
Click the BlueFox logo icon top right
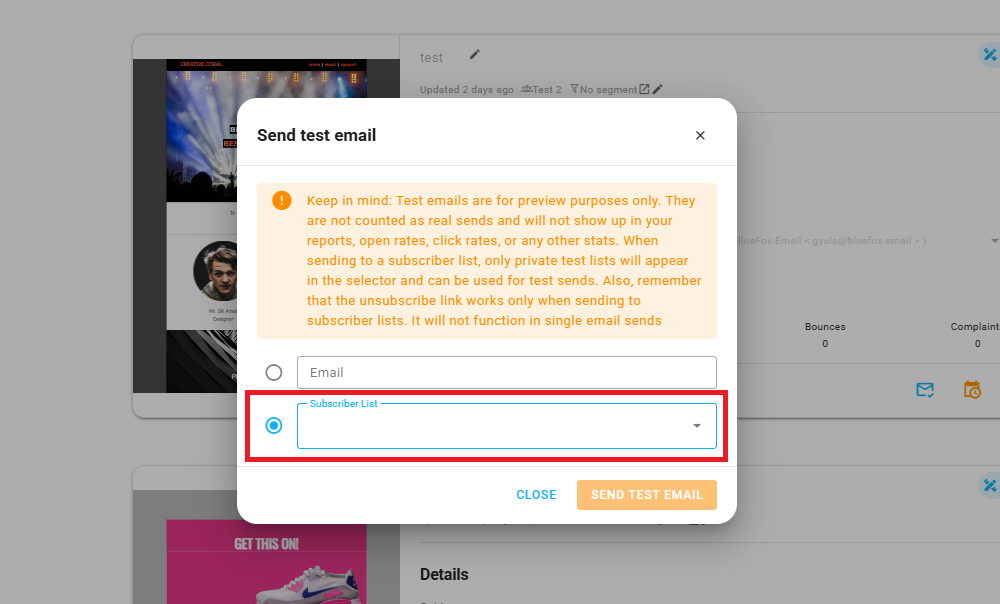pyautogui.click(x=990, y=55)
